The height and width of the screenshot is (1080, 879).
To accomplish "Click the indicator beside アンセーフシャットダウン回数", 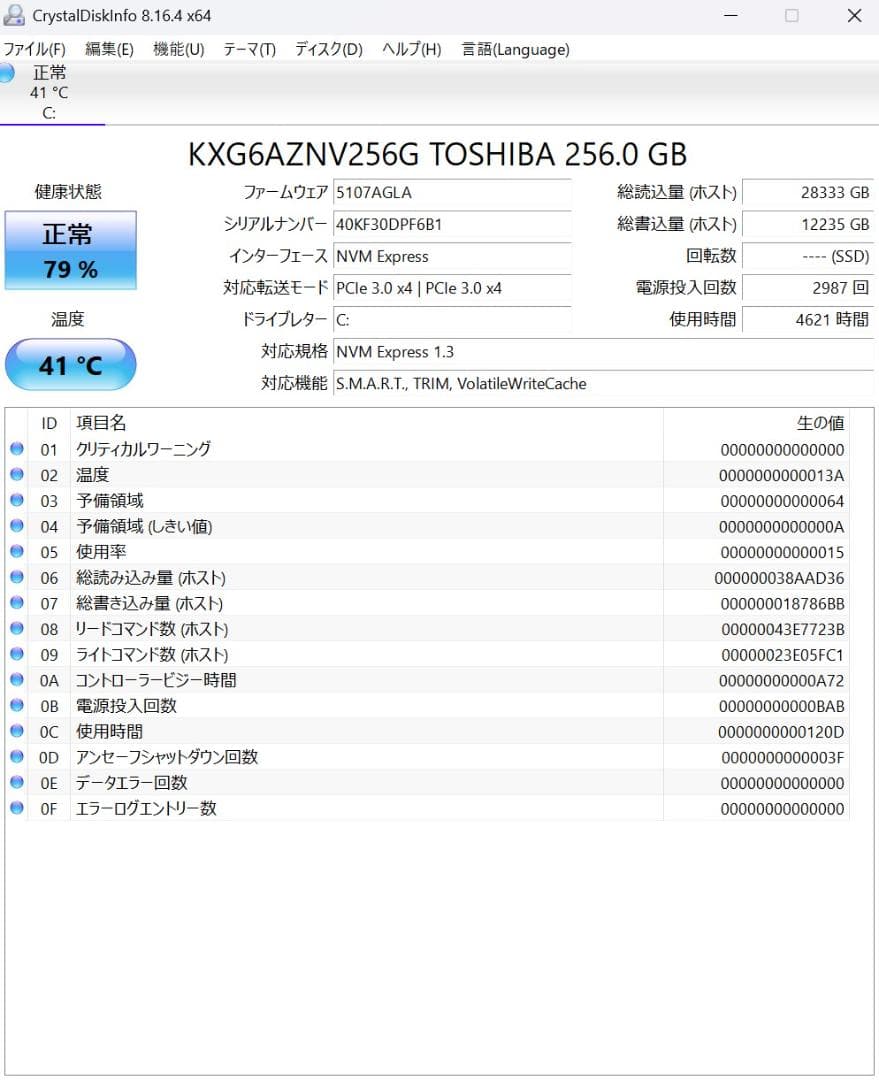I will click(16, 757).
